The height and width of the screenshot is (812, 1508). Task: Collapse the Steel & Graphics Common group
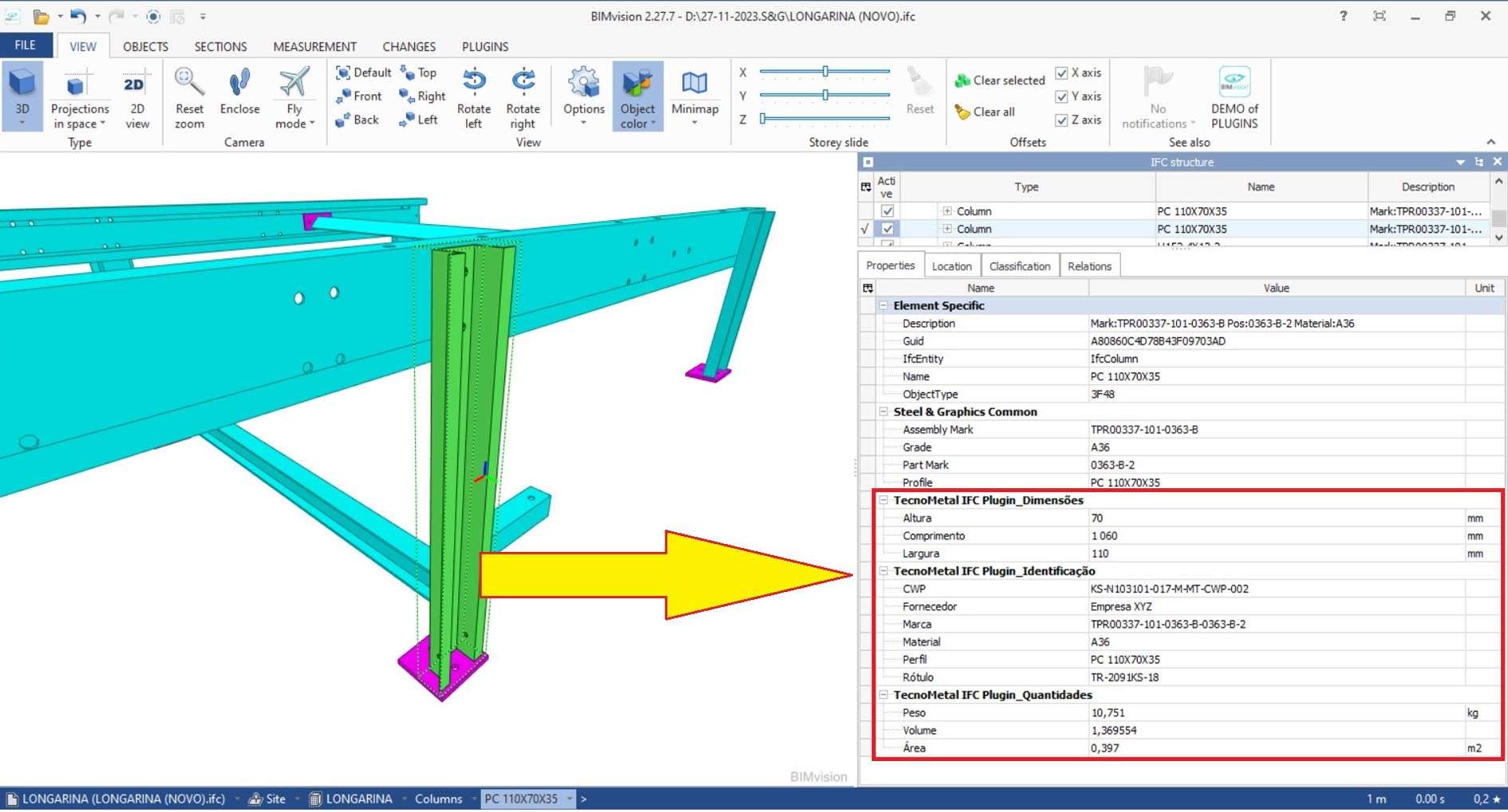click(x=883, y=412)
